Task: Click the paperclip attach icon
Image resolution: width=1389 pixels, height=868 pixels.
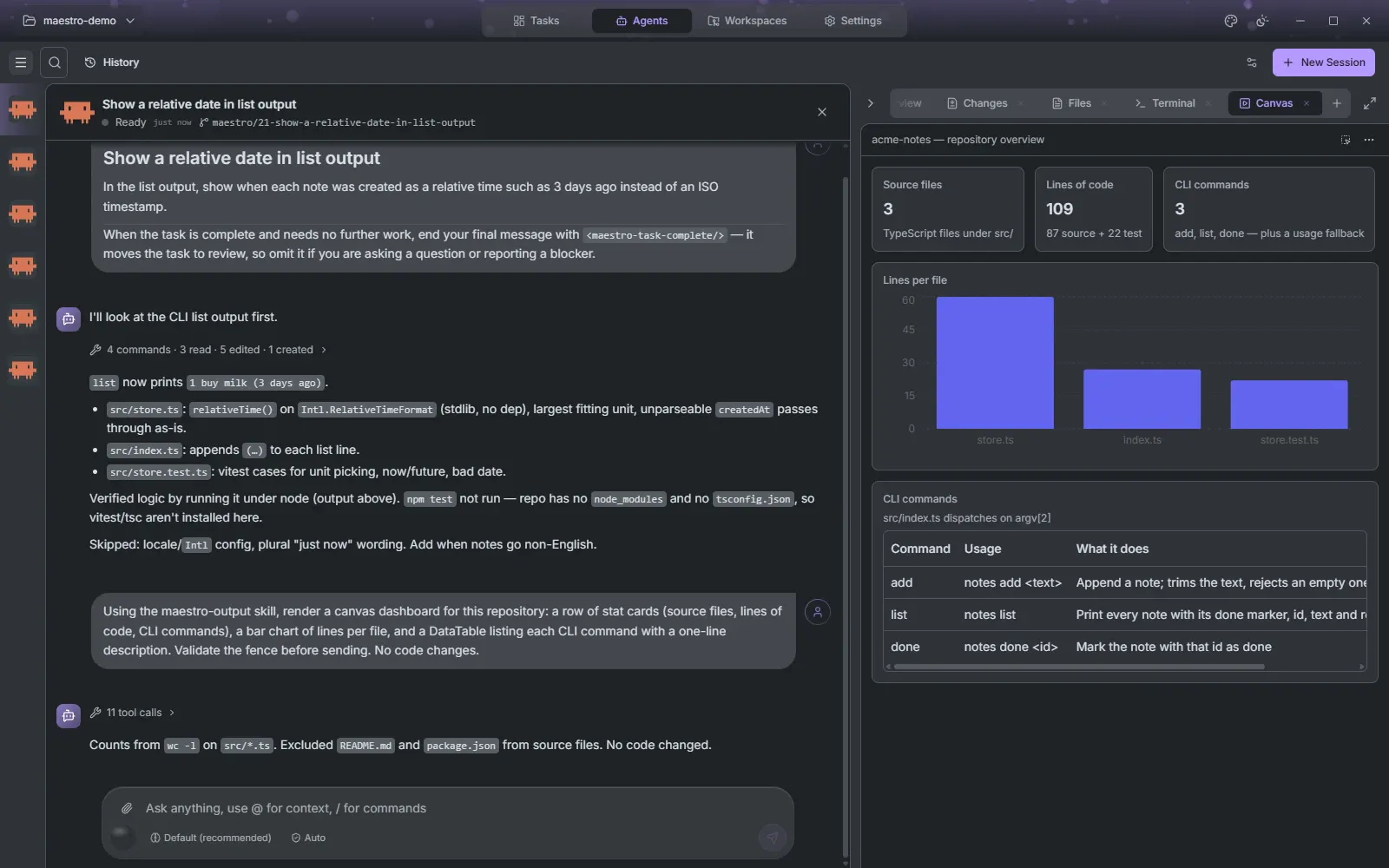Action: point(127,808)
